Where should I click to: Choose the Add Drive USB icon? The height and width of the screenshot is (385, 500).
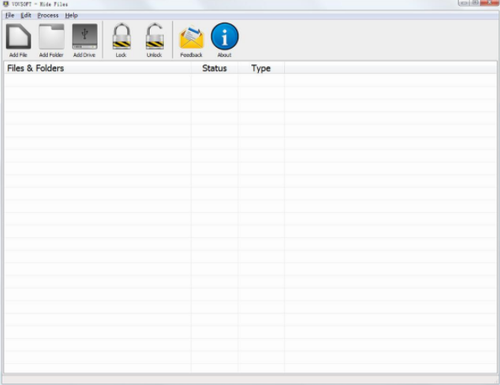85,36
